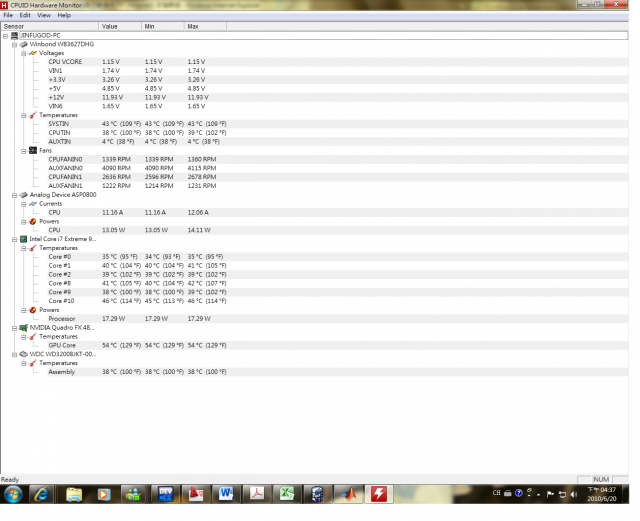Select the GPU Core temperature row
Screen dimensions: 640x521
click(x=338, y=345)
